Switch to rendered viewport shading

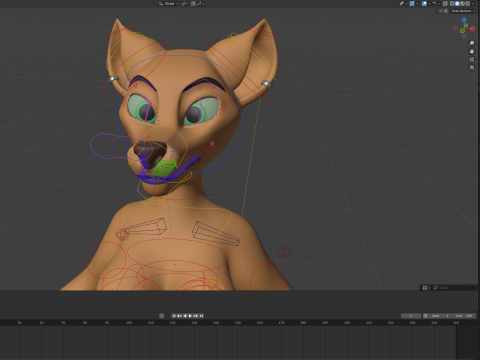pos(468,4)
